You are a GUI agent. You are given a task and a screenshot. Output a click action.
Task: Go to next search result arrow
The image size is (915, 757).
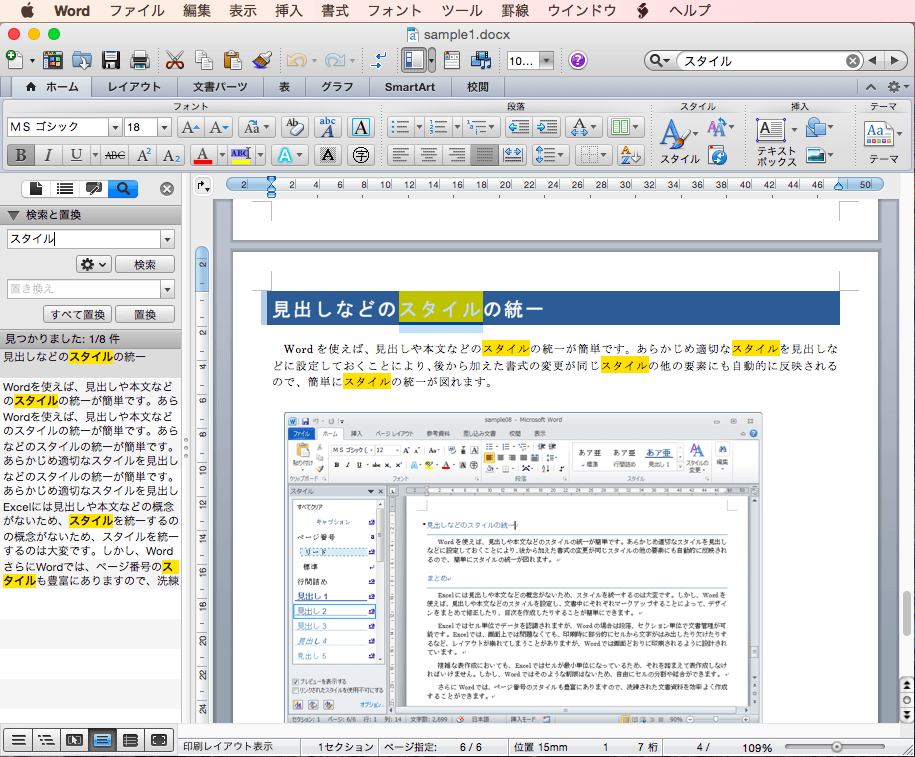coord(895,60)
